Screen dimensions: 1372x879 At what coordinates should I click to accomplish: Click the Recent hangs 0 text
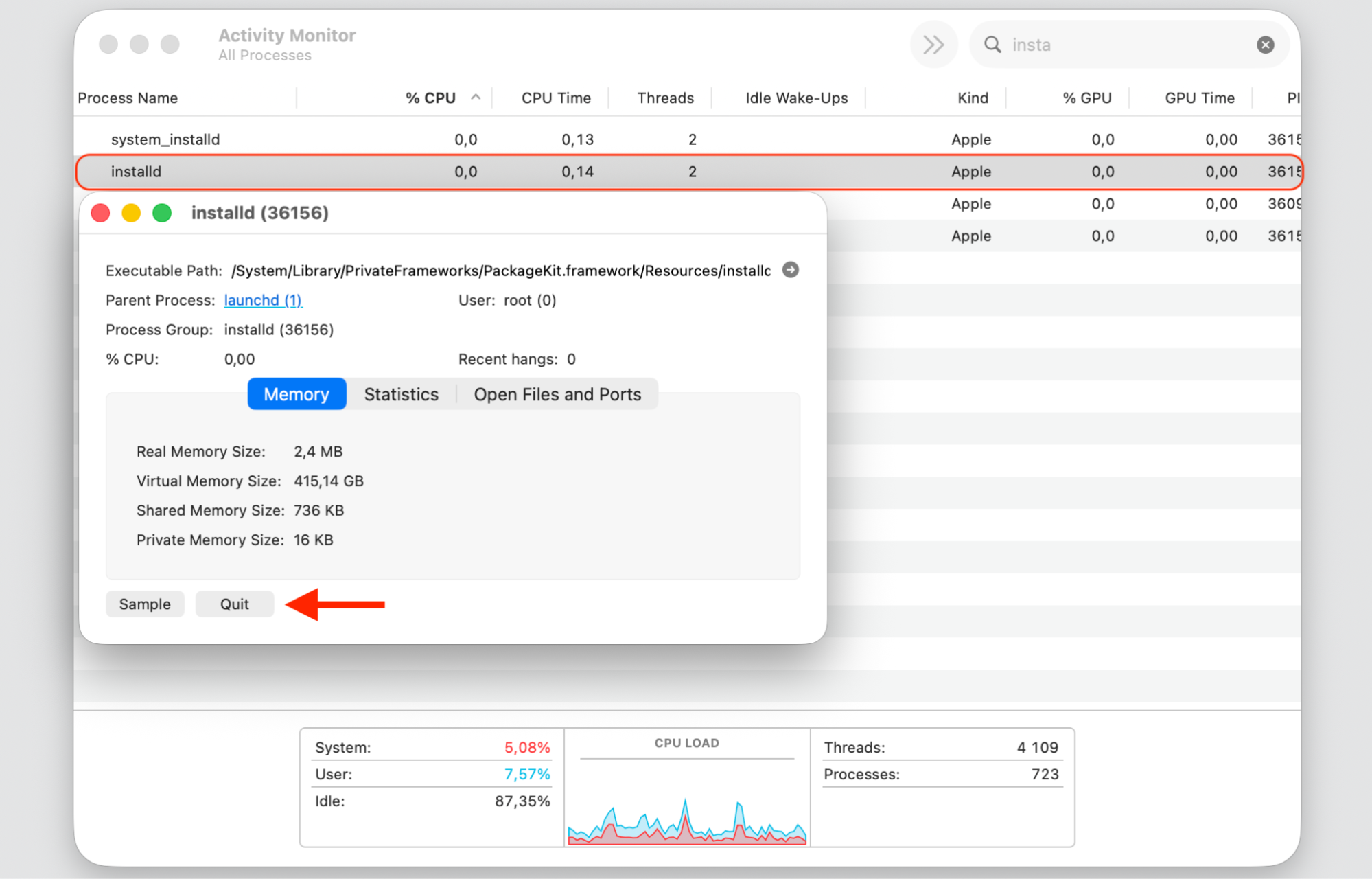point(517,359)
